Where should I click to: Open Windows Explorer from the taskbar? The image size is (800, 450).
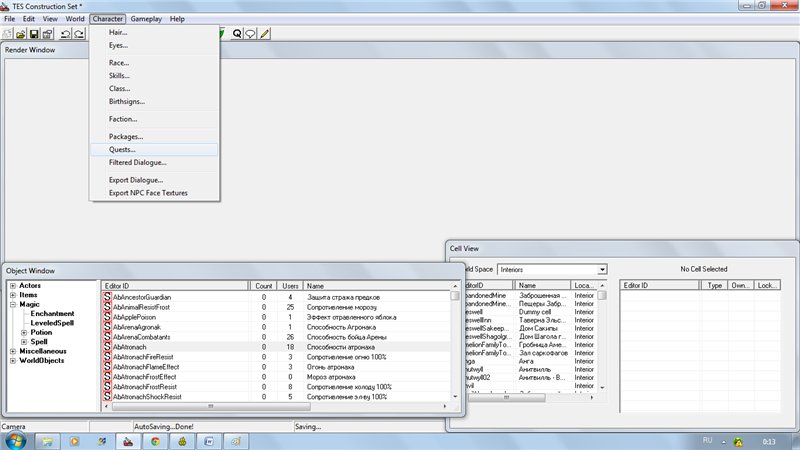tap(47, 441)
